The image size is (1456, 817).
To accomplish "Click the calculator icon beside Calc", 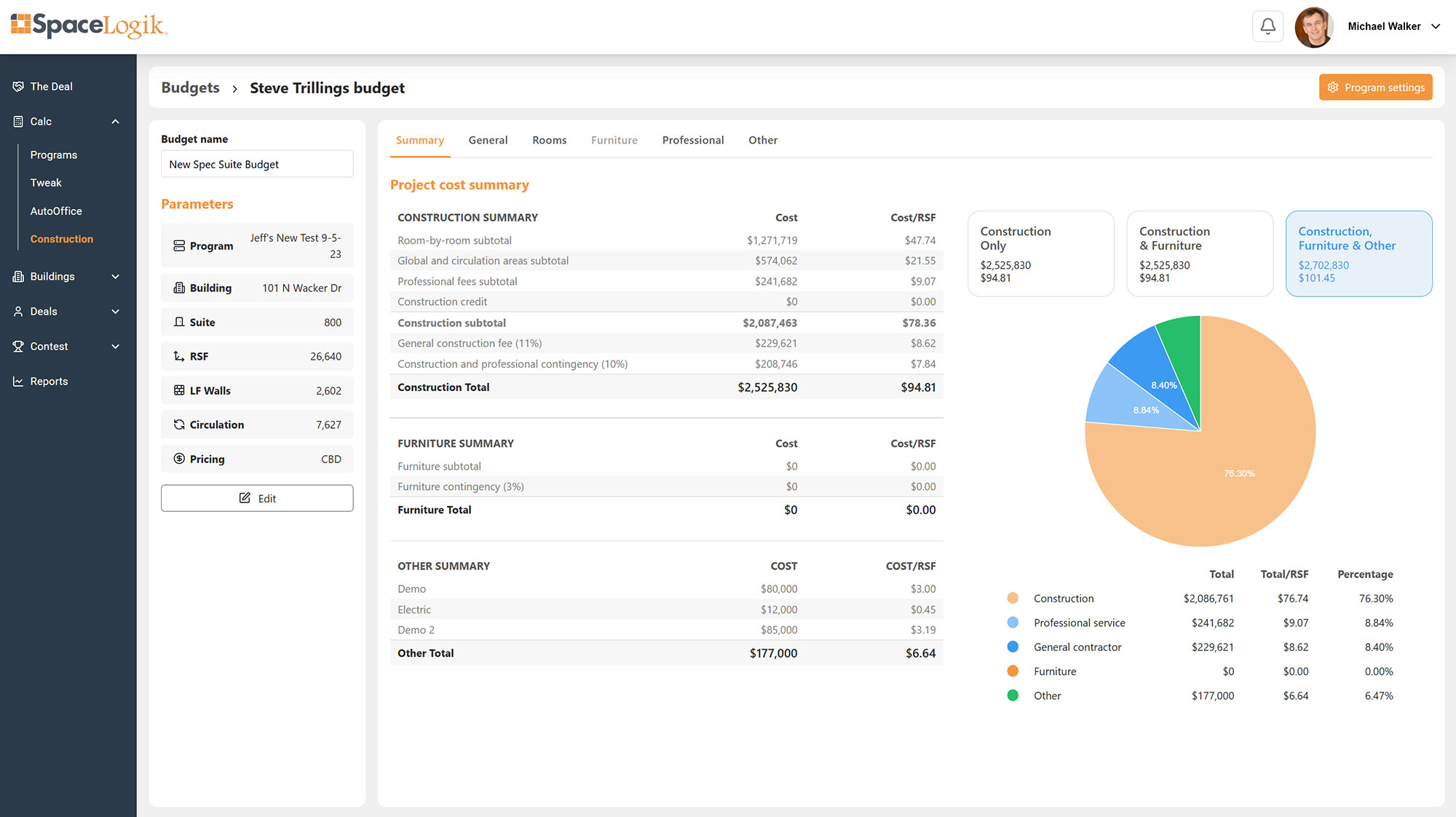I will click(18, 122).
